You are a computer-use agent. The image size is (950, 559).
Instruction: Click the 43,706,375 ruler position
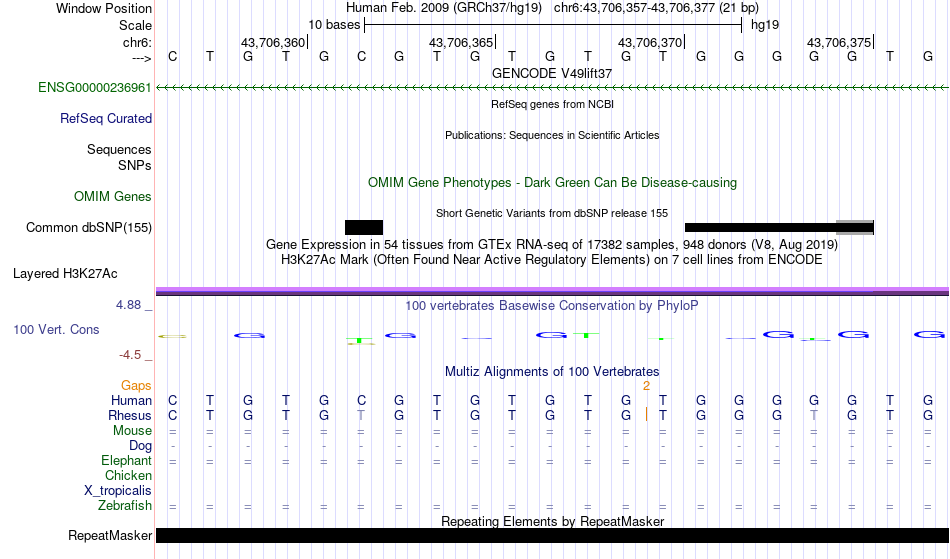tap(839, 42)
